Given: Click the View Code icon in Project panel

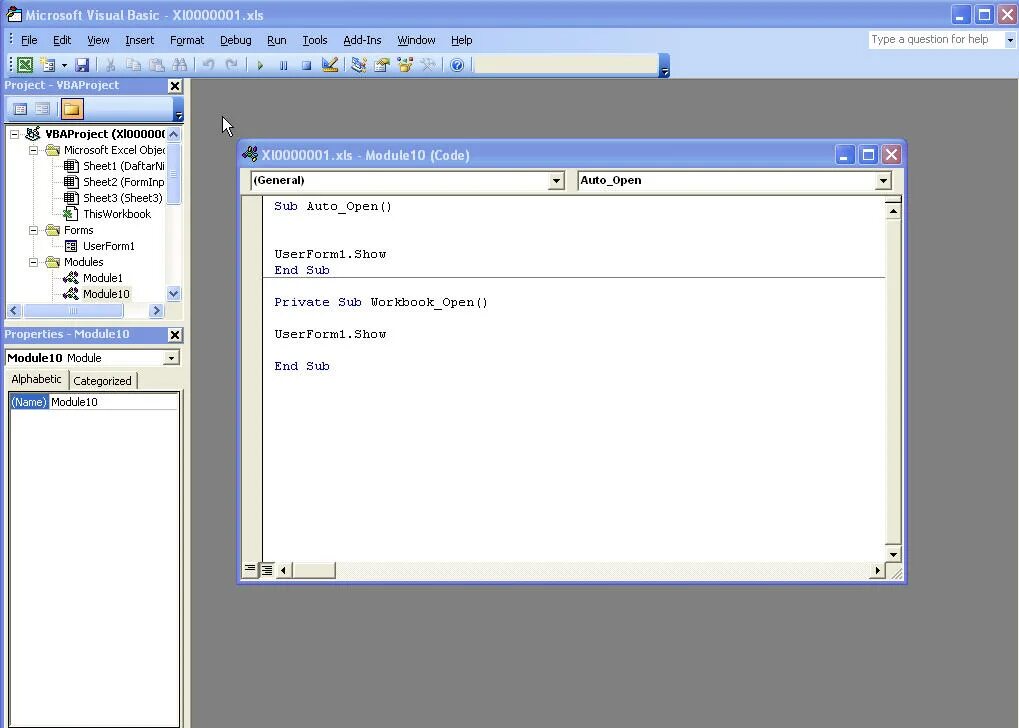Looking at the screenshot, I should [20, 109].
